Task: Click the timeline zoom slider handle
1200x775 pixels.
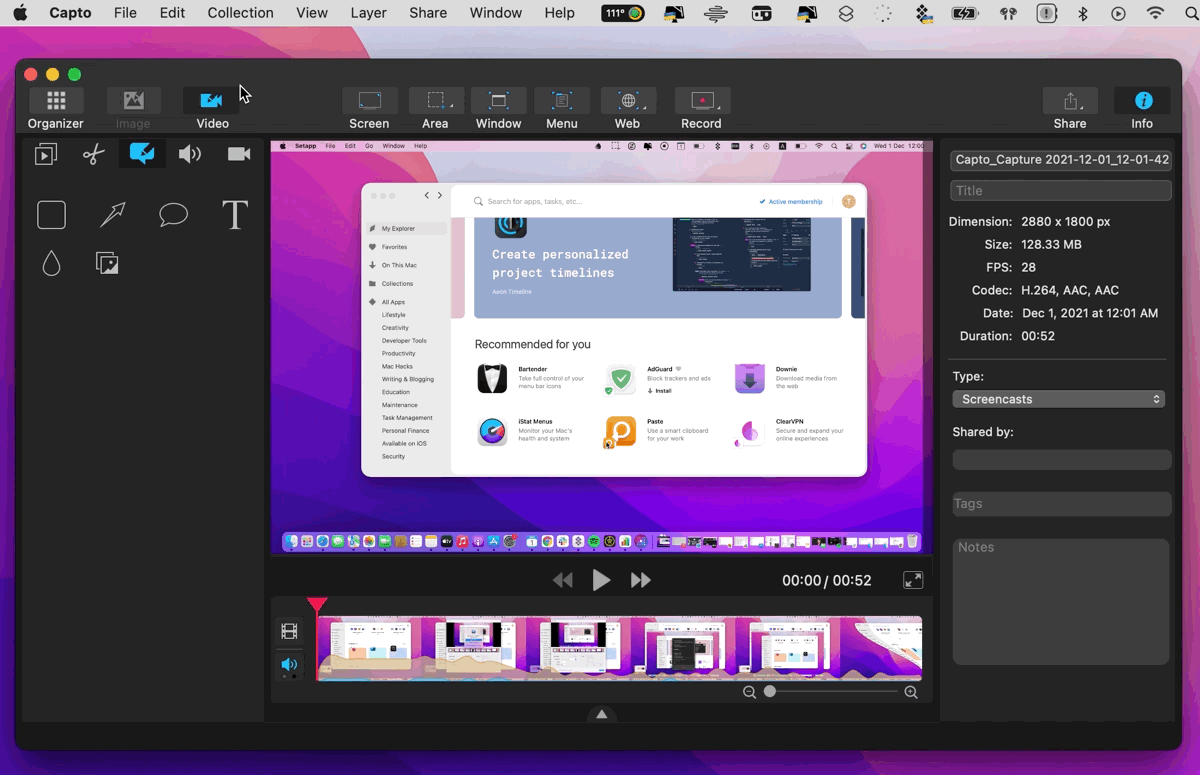Action: tap(770, 692)
